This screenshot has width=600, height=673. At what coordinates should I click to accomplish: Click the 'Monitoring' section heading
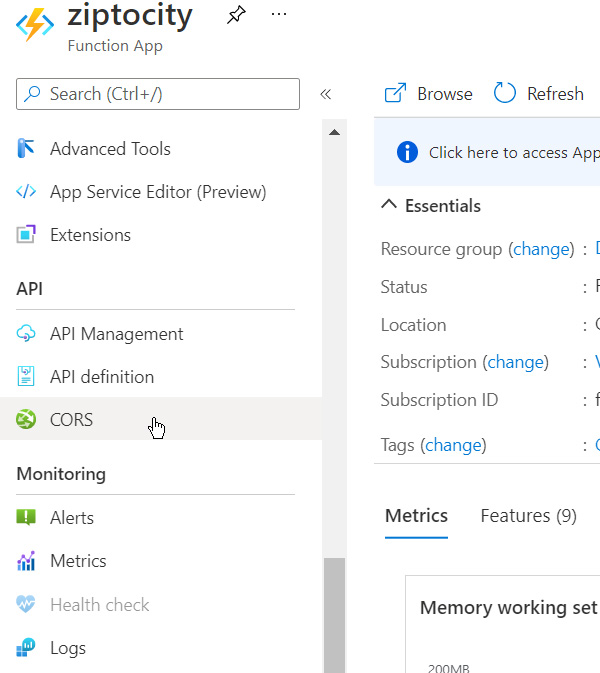[x=61, y=474]
